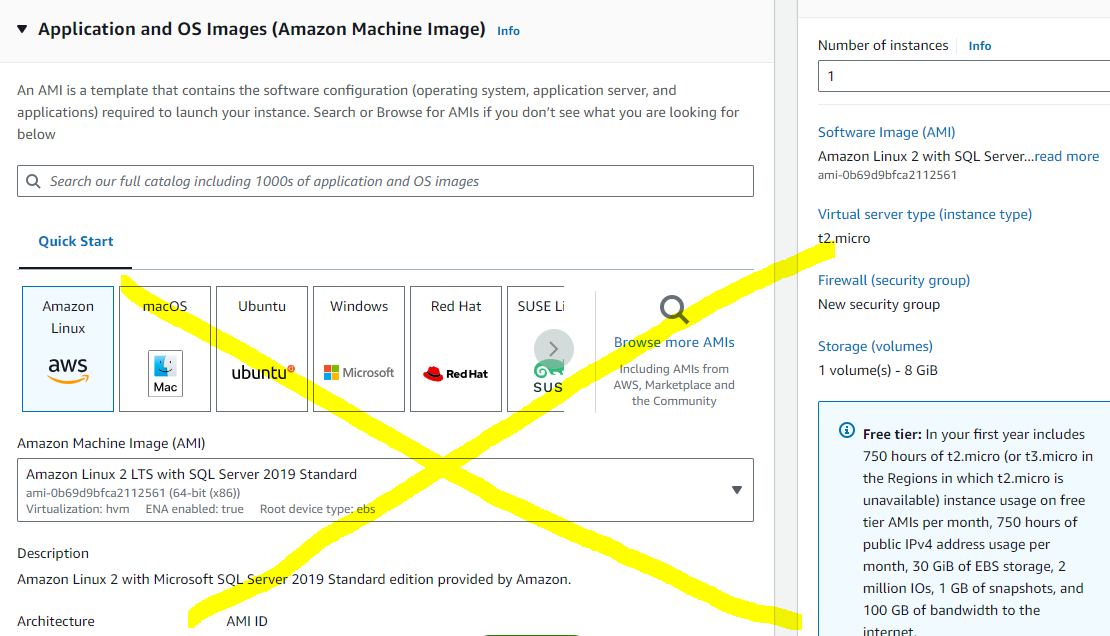Click the AMI dropdown arrow
Image resolution: width=1110 pixels, height=636 pixels.
737,490
